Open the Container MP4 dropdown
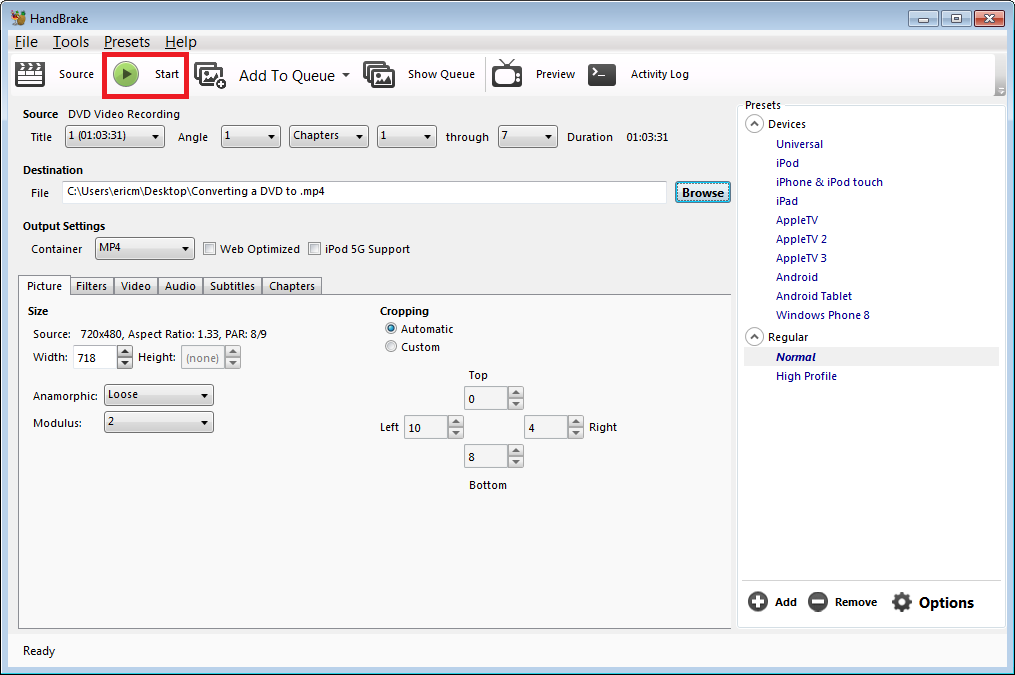 [x=145, y=249]
